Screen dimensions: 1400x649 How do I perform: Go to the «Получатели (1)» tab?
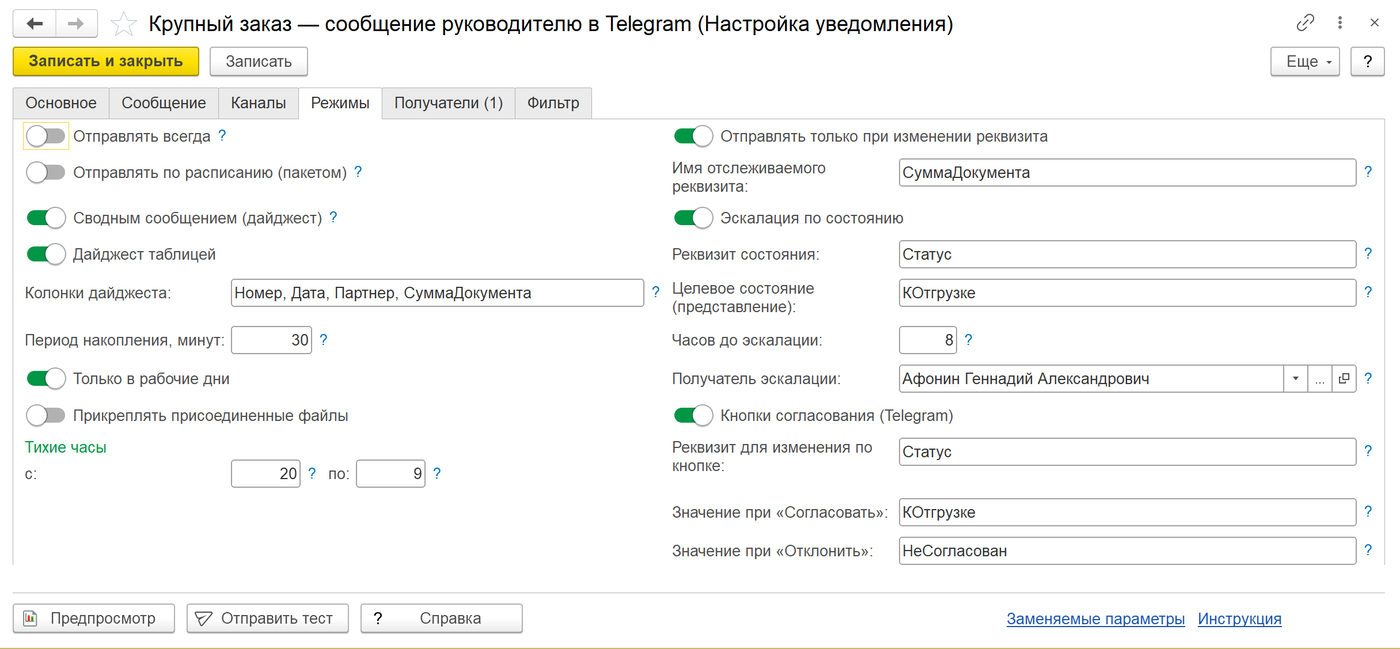pos(448,103)
